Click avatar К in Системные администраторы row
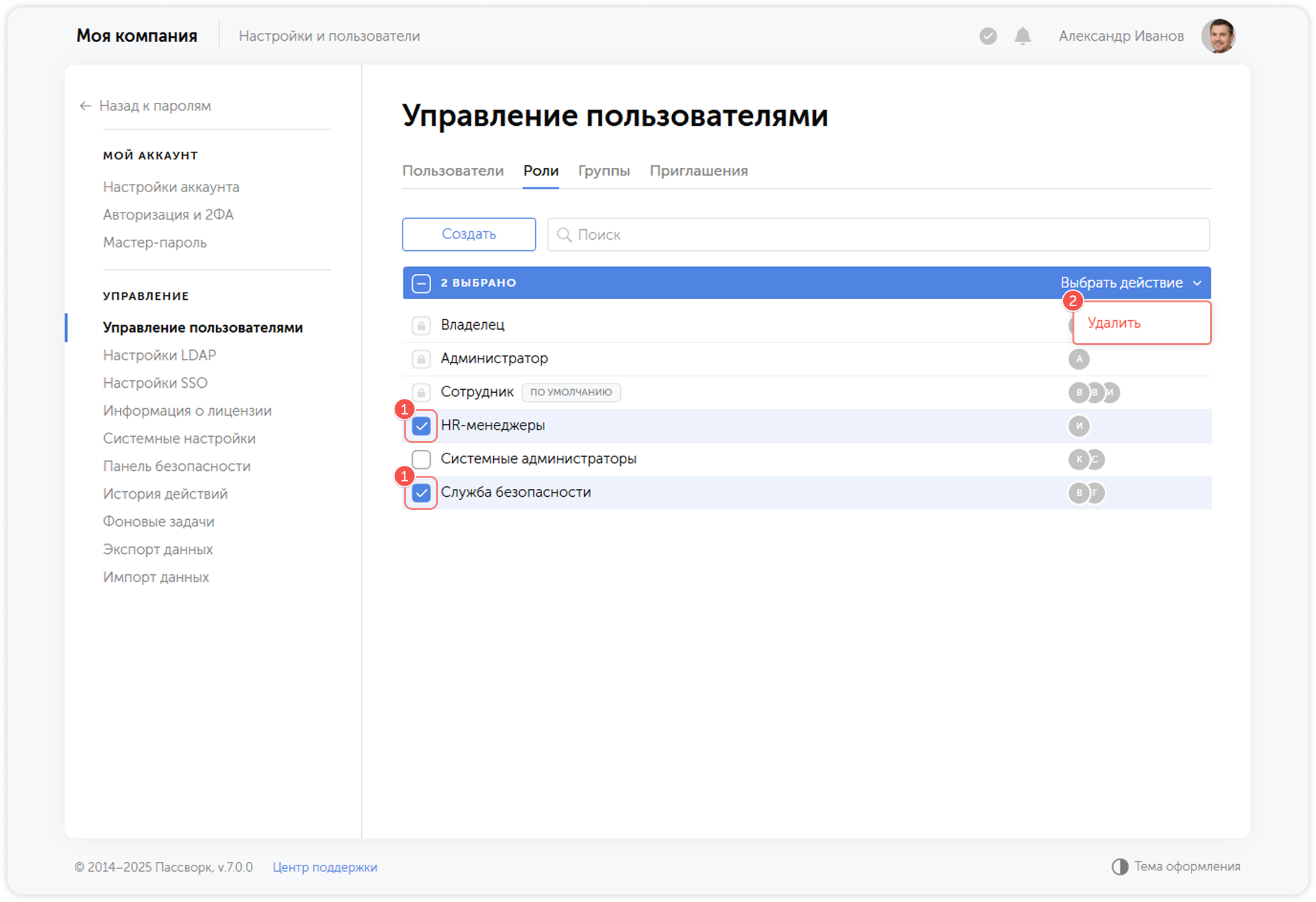The height and width of the screenshot is (902, 1316). pyautogui.click(x=1079, y=459)
